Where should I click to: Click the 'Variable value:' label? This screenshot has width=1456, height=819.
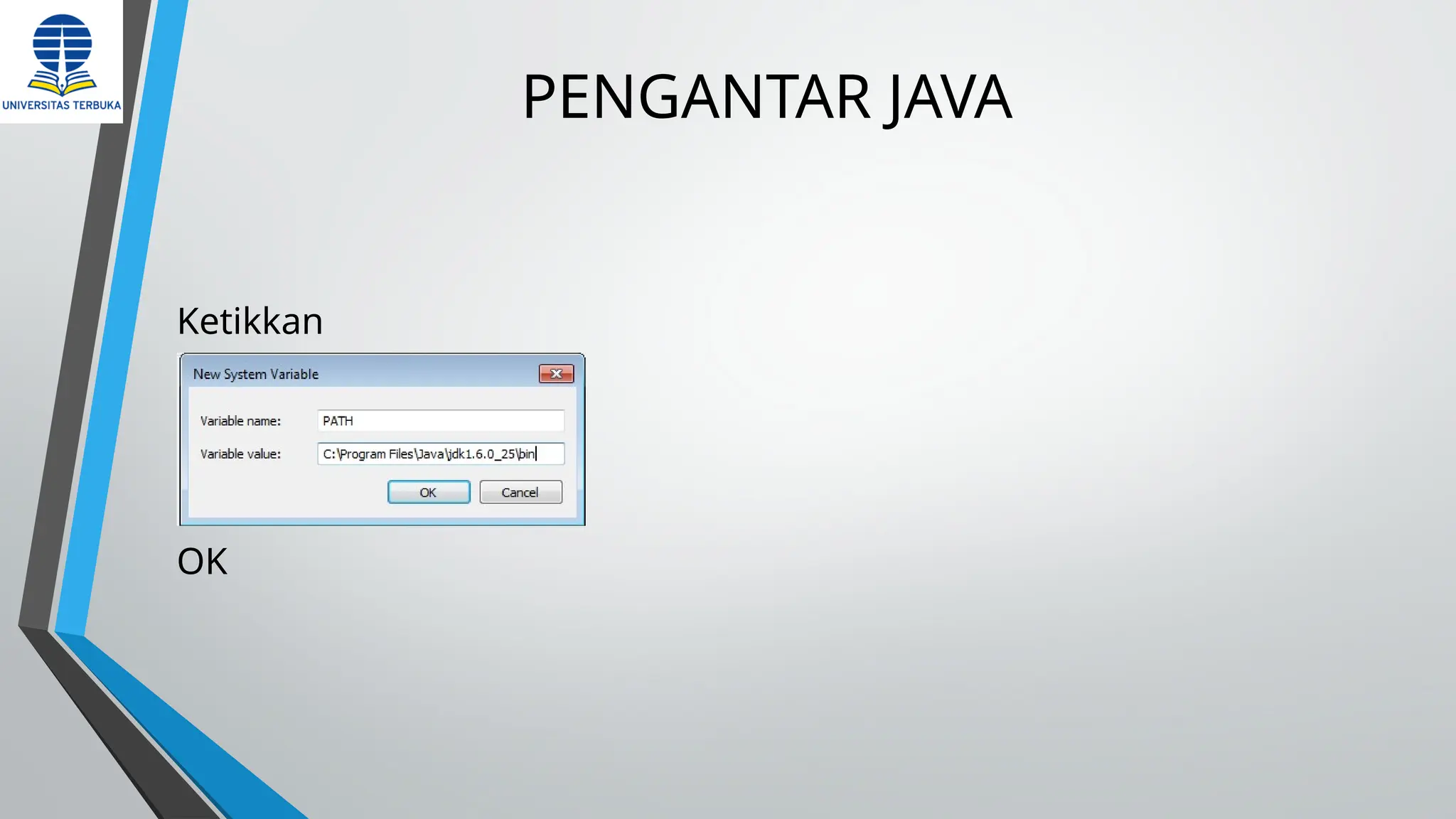coord(240,454)
